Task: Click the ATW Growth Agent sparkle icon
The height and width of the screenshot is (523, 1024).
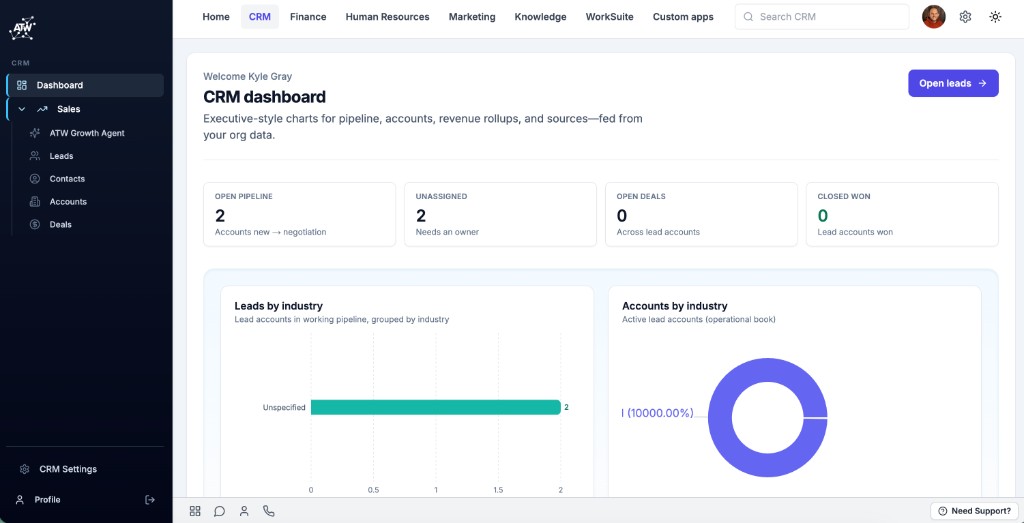Action: [x=35, y=133]
